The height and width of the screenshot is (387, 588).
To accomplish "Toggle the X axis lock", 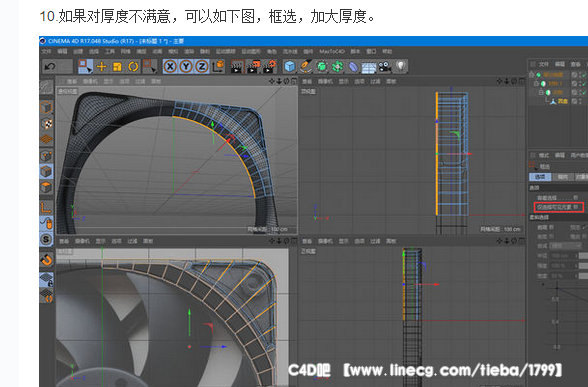I will click(x=170, y=67).
